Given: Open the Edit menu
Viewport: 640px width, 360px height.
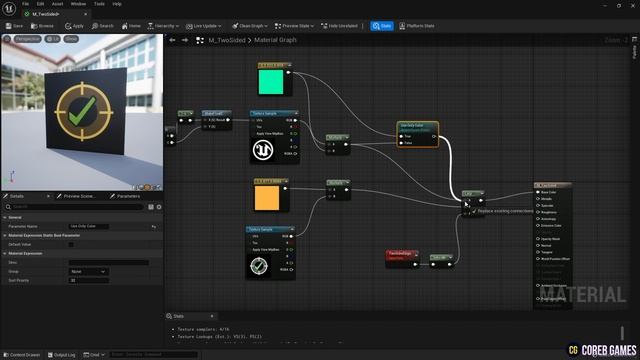Looking at the screenshot, I should (x=40, y=4).
